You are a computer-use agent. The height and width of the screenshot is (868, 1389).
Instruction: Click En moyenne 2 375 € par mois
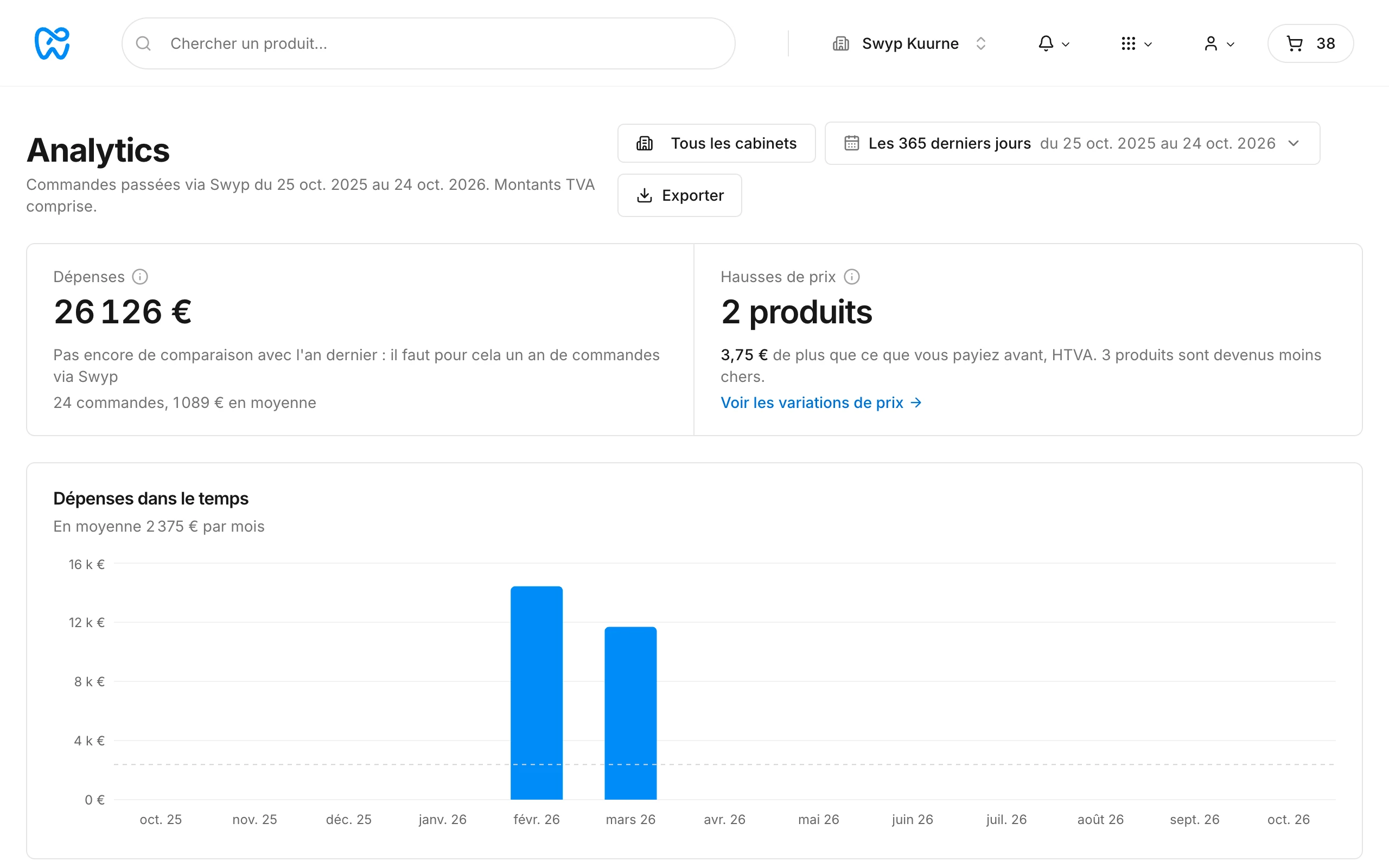pyautogui.click(x=159, y=526)
